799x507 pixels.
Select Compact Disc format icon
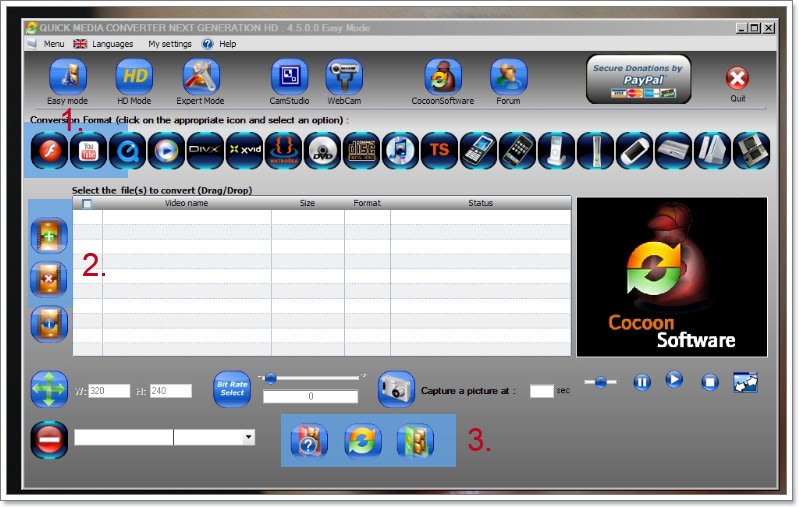tap(361, 150)
